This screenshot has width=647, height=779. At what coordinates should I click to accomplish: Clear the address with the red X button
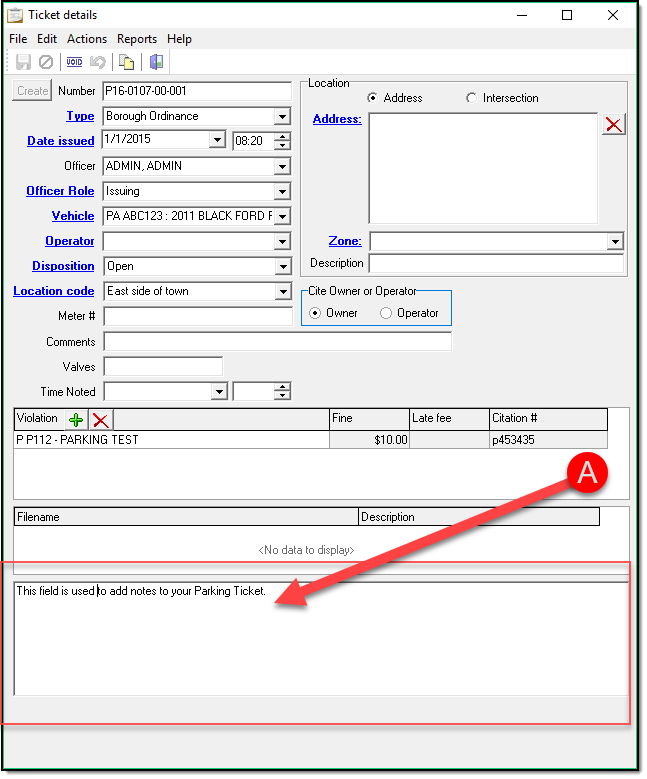(613, 124)
